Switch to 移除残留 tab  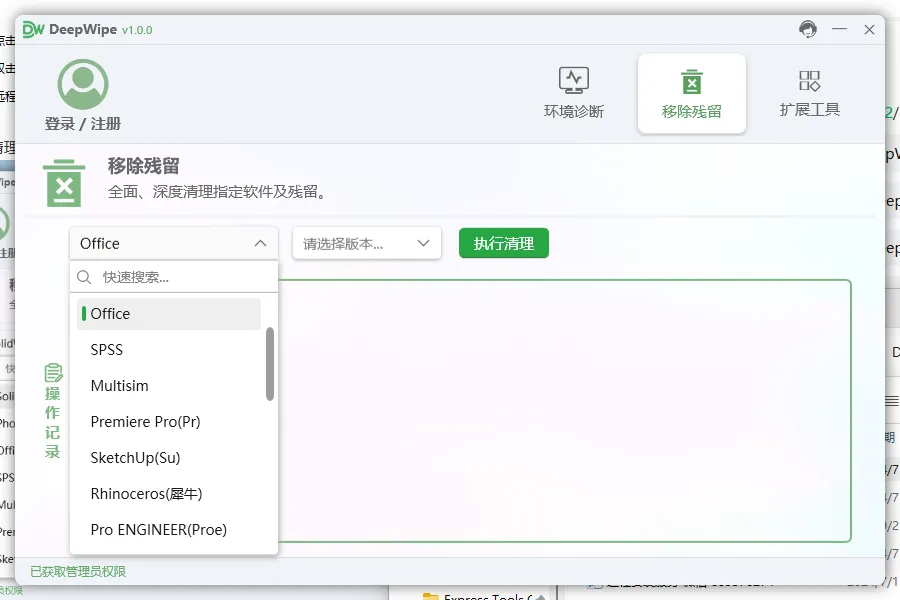[692, 94]
